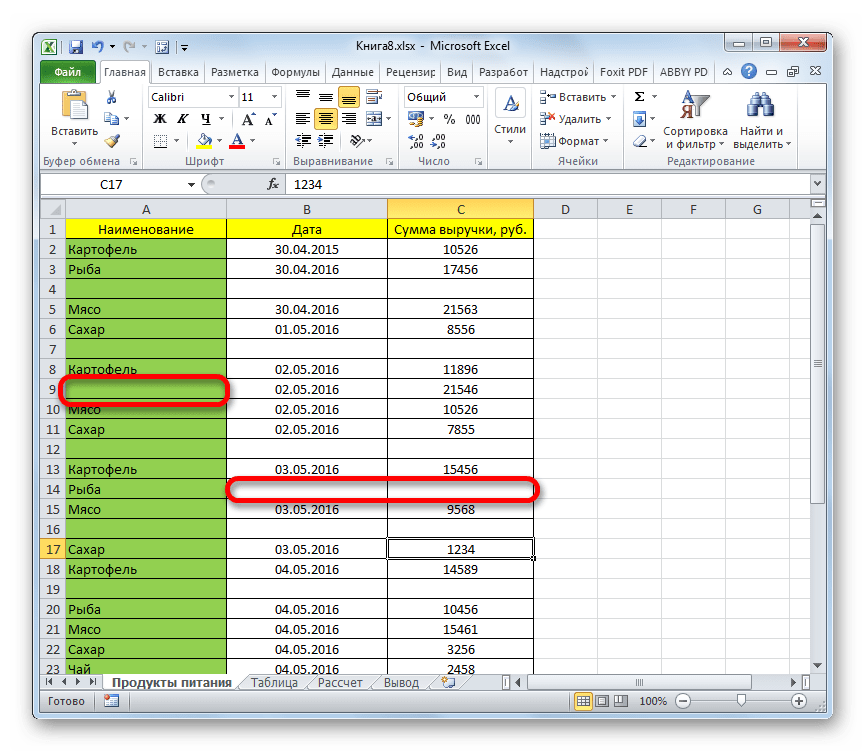Toggle underline Ч formatting
The width and height of the screenshot is (866, 752).
(x=205, y=119)
